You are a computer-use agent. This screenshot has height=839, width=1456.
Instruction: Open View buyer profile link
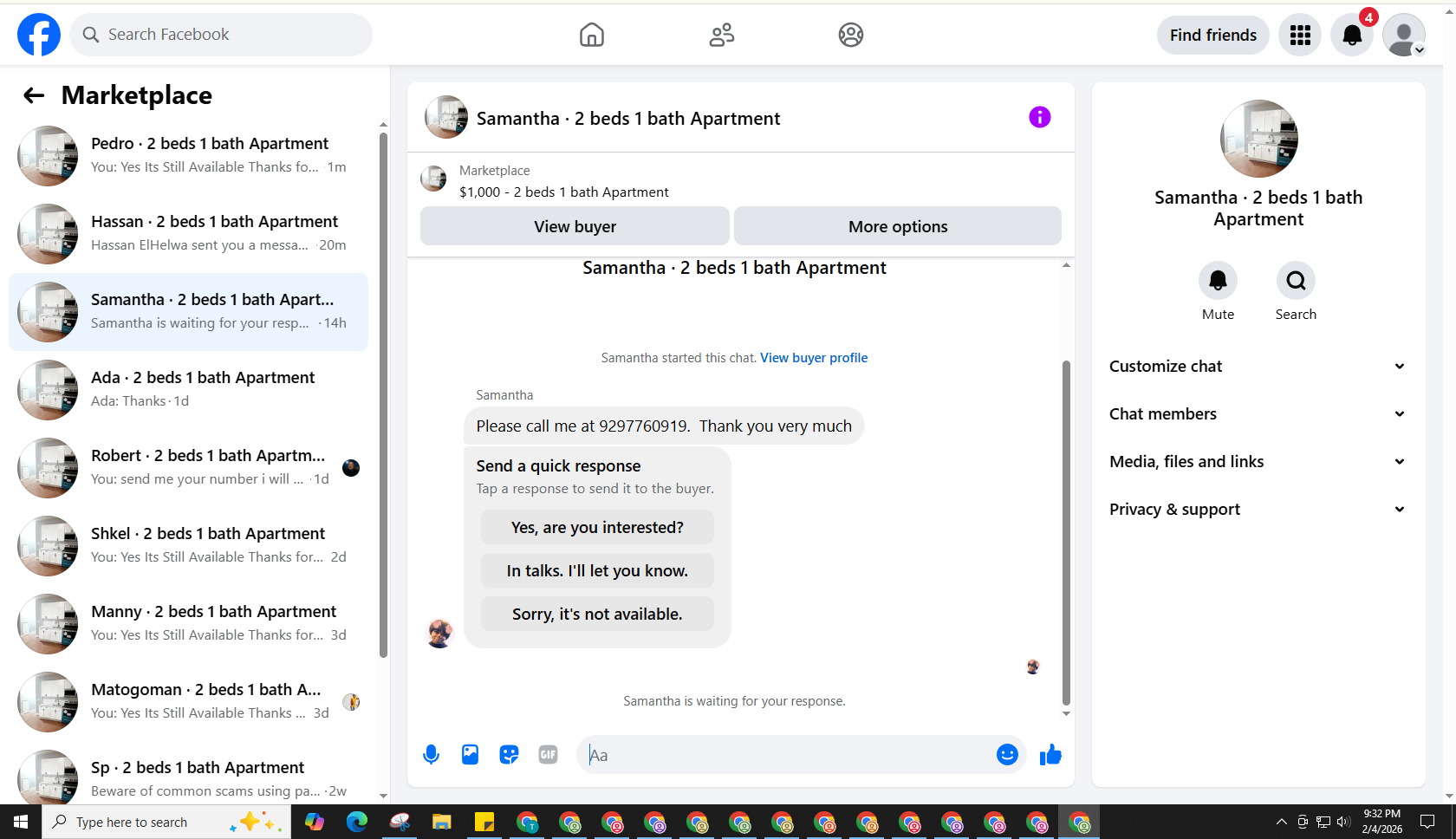point(814,358)
